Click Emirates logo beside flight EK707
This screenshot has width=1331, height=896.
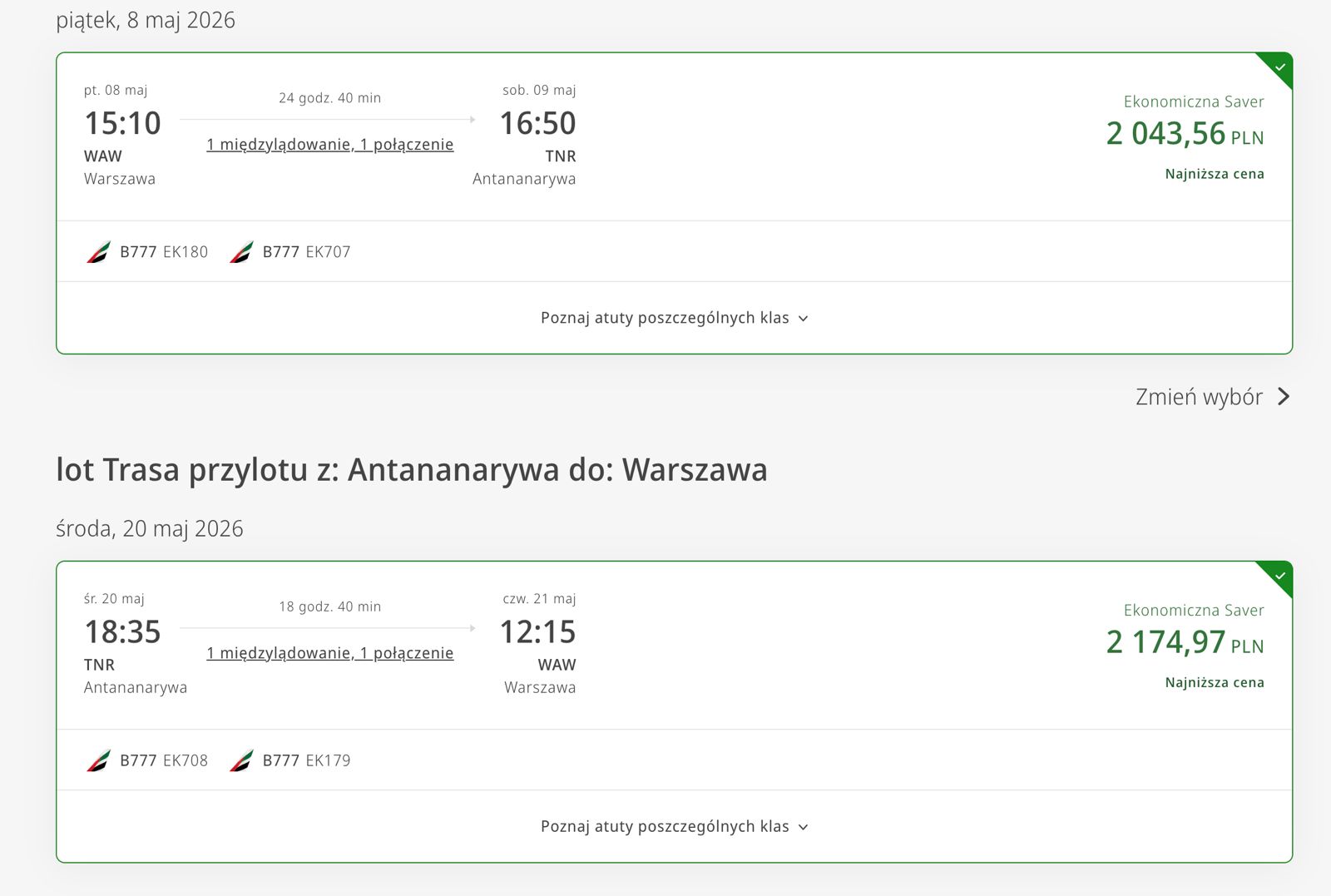[241, 252]
